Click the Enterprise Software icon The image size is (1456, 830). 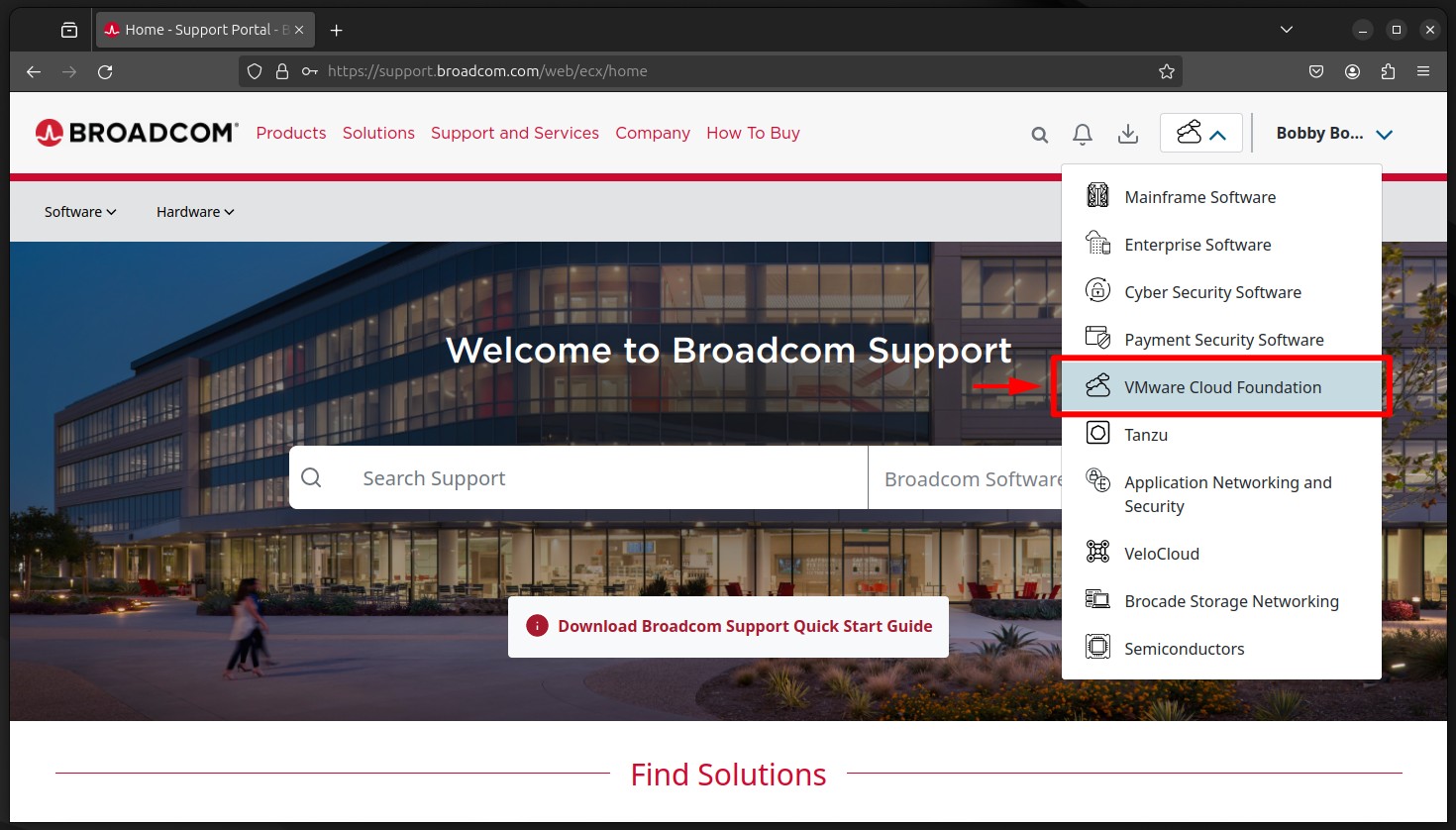(x=1097, y=243)
